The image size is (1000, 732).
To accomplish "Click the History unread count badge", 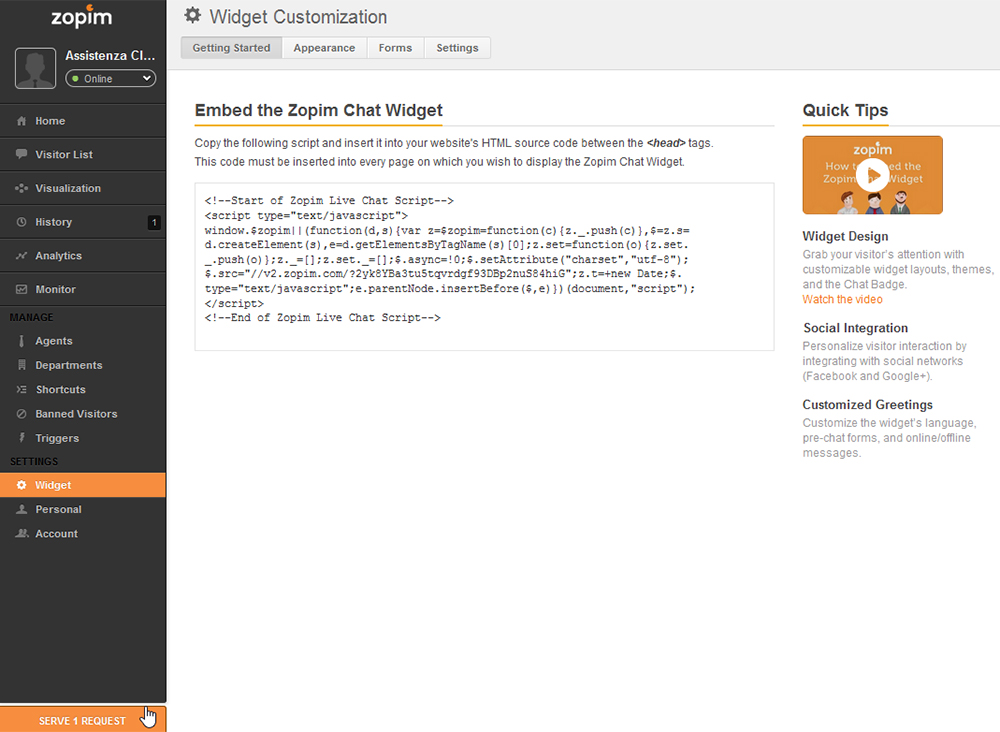I will click(x=154, y=223).
